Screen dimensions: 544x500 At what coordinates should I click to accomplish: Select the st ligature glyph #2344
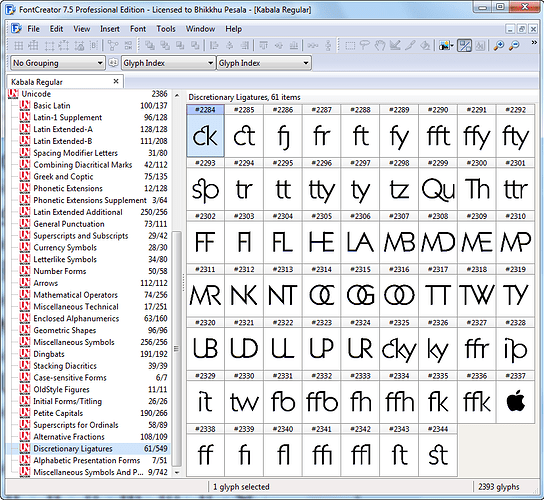point(438,451)
